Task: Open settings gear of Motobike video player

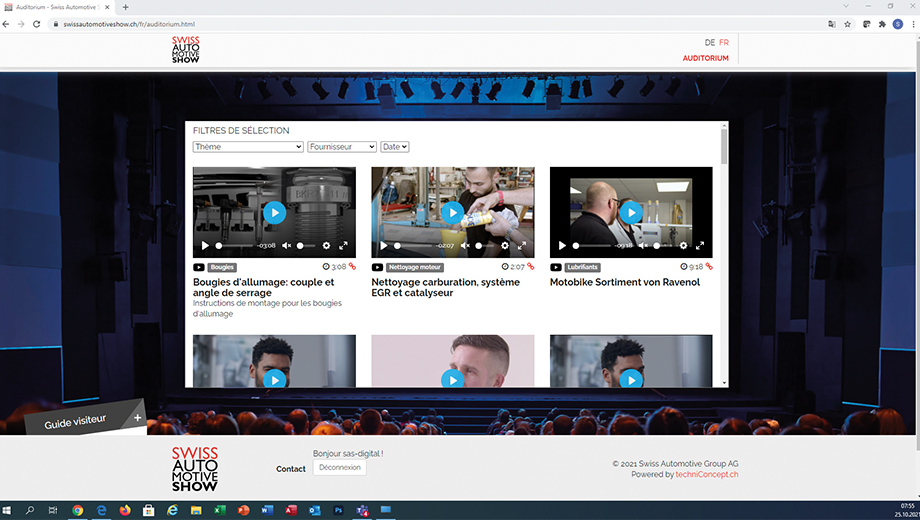Action: point(683,245)
